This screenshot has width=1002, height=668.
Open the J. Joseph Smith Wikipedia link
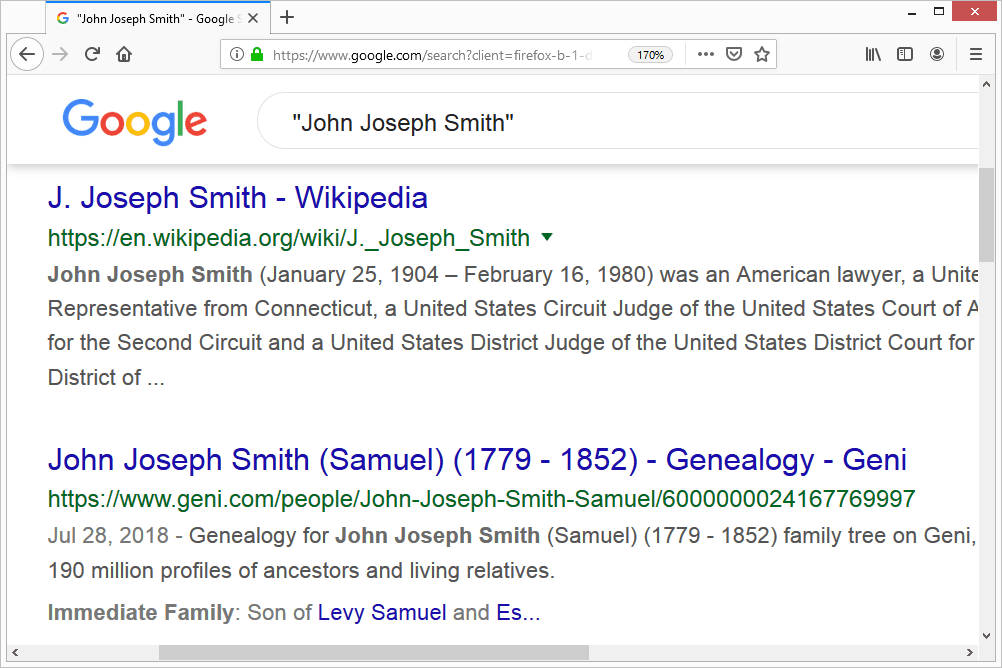pos(238,198)
